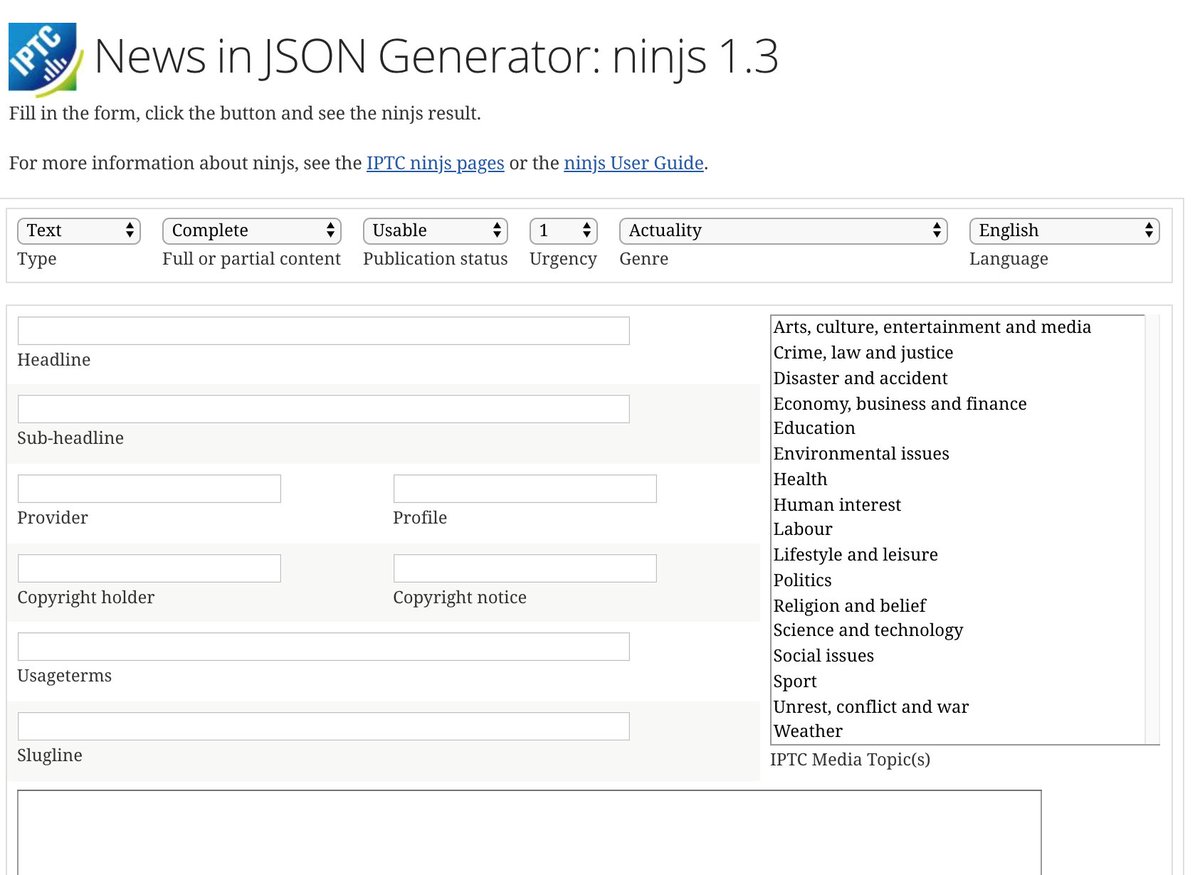This screenshot has height=875, width=1200.
Task: Focus the Usageterms input field
Action: tap(324, 647)
